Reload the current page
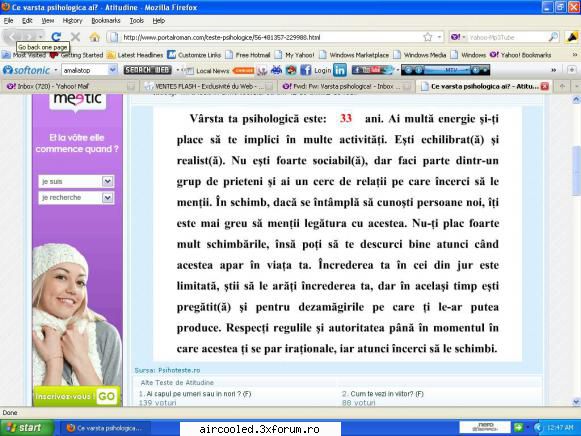 point(56,37)
